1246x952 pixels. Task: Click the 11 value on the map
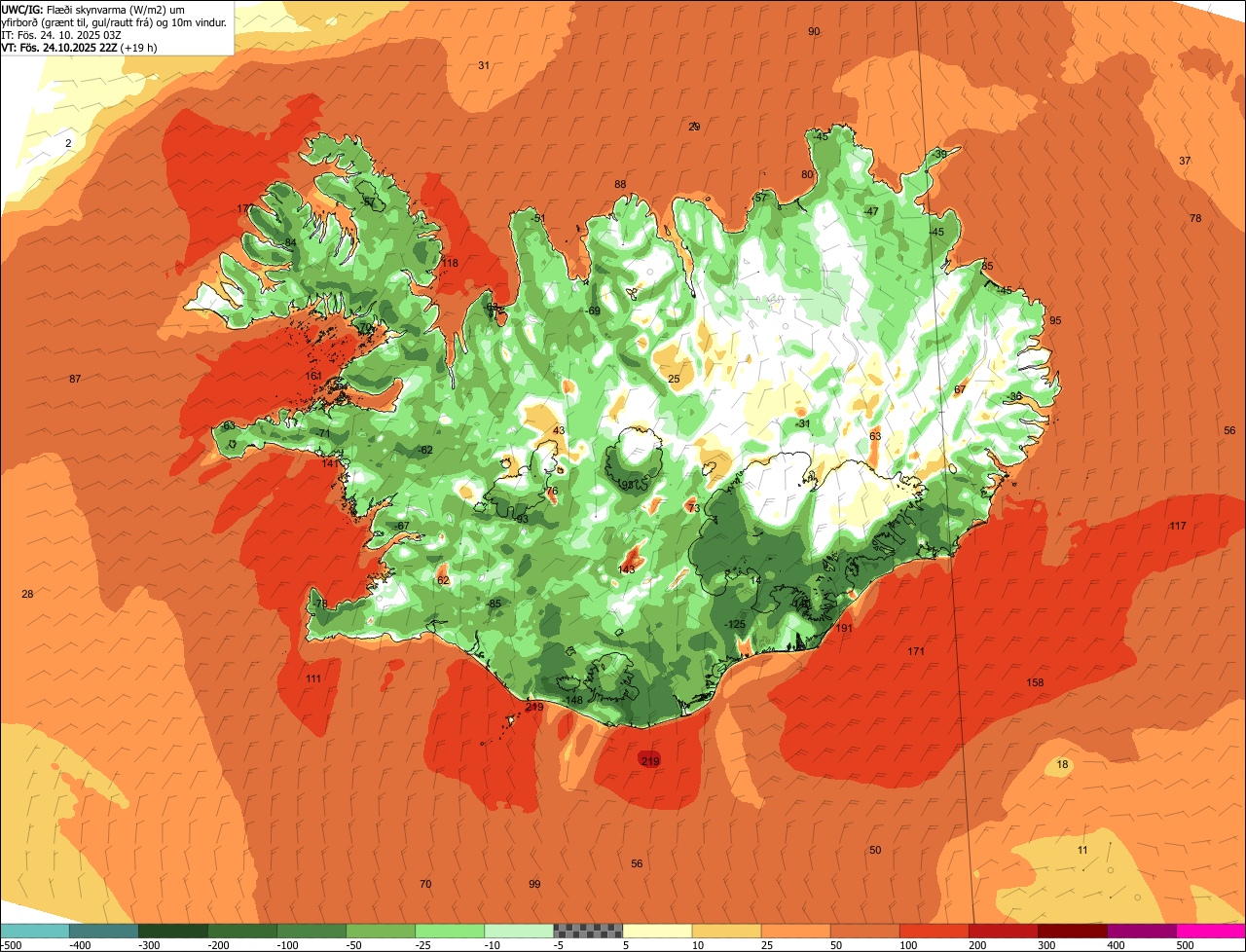click(x=1082, y=851)
